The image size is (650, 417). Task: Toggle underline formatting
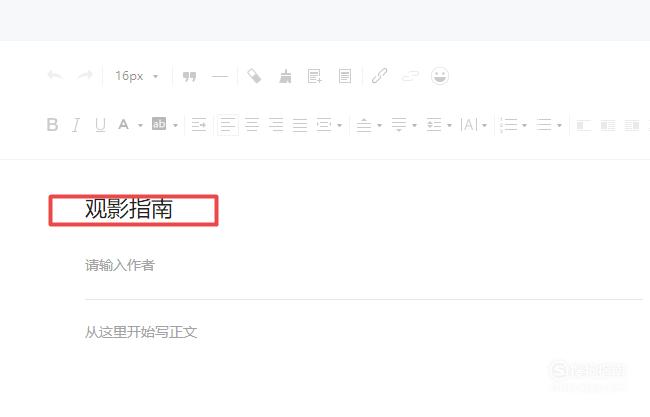pyautogui.click(x=100, y=124)
